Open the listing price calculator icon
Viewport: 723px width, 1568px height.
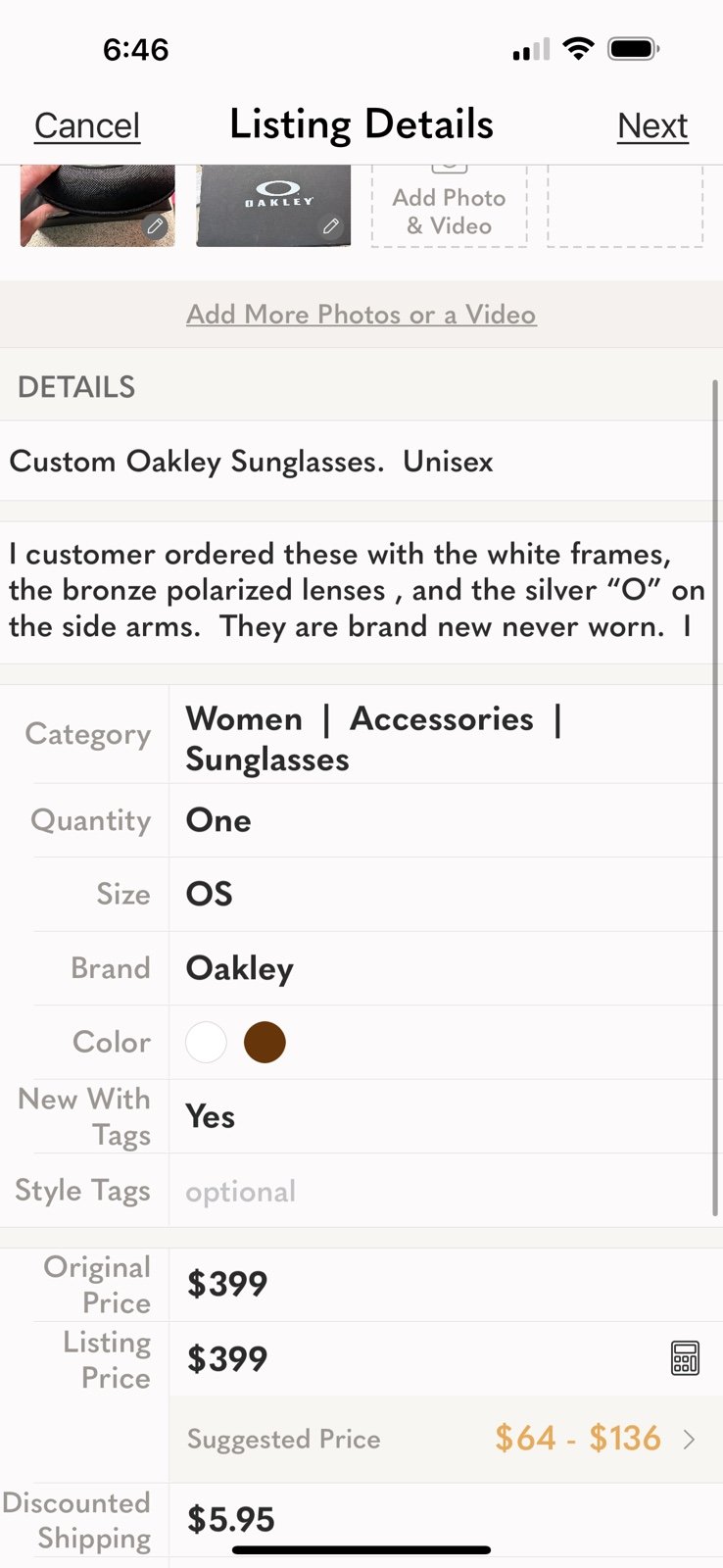(x=685, y=1358)
